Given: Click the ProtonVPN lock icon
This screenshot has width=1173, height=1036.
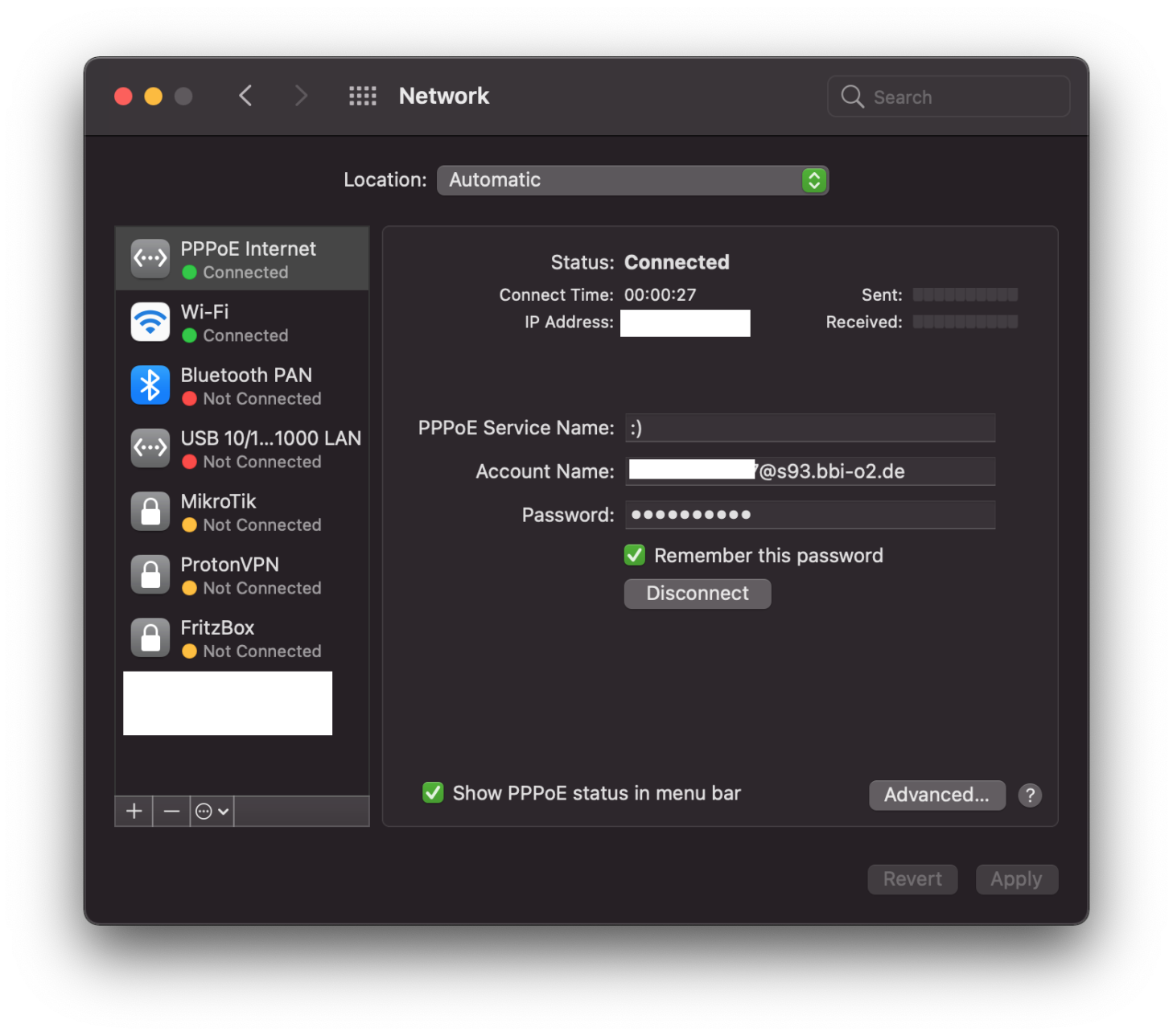Looking at the screenshot, I should (150, 574).
